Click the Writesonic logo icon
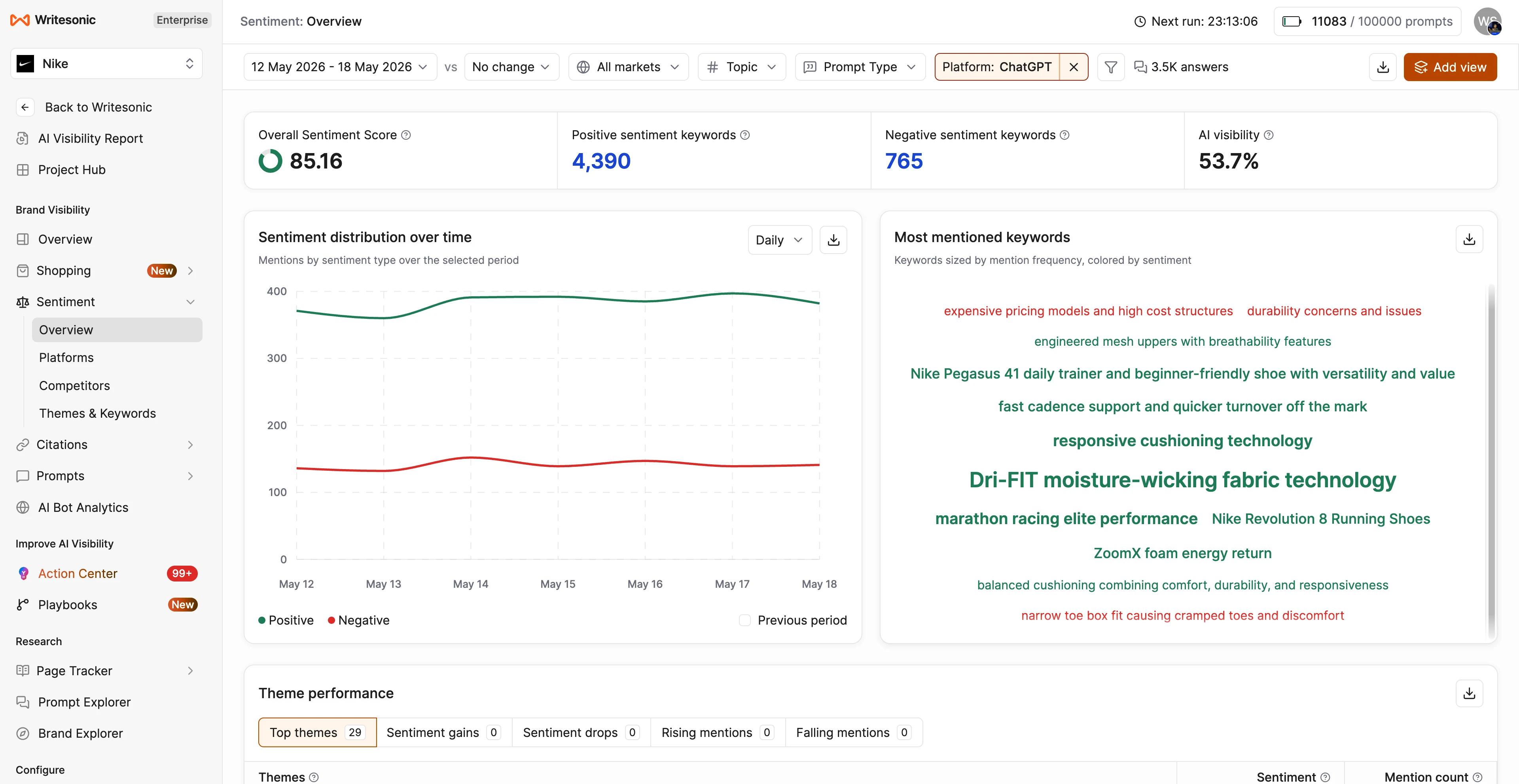This screenshot has height=784, width=1519. (x=20, y=20)
